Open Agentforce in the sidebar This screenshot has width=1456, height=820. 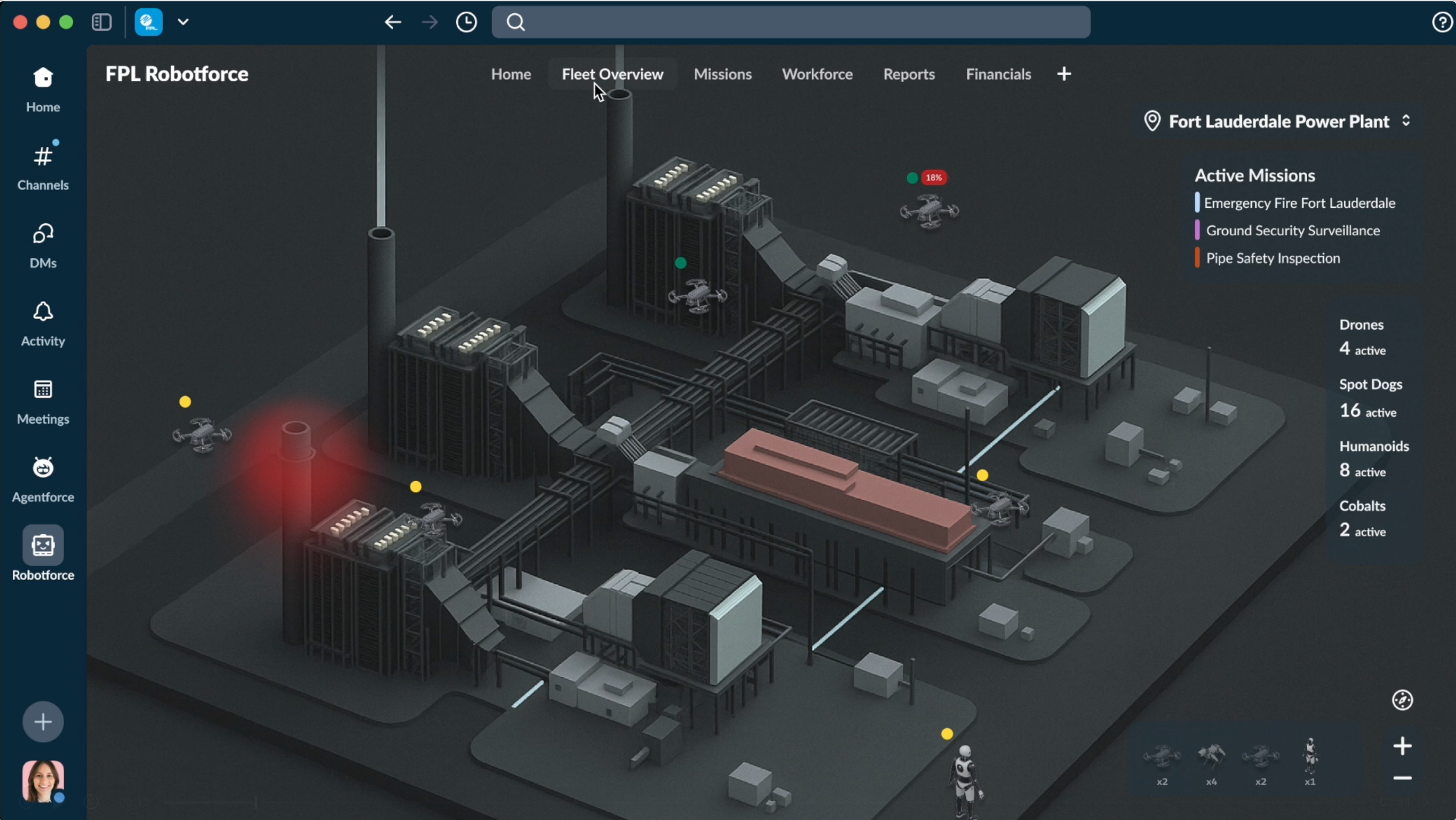(x=43, y=480)
